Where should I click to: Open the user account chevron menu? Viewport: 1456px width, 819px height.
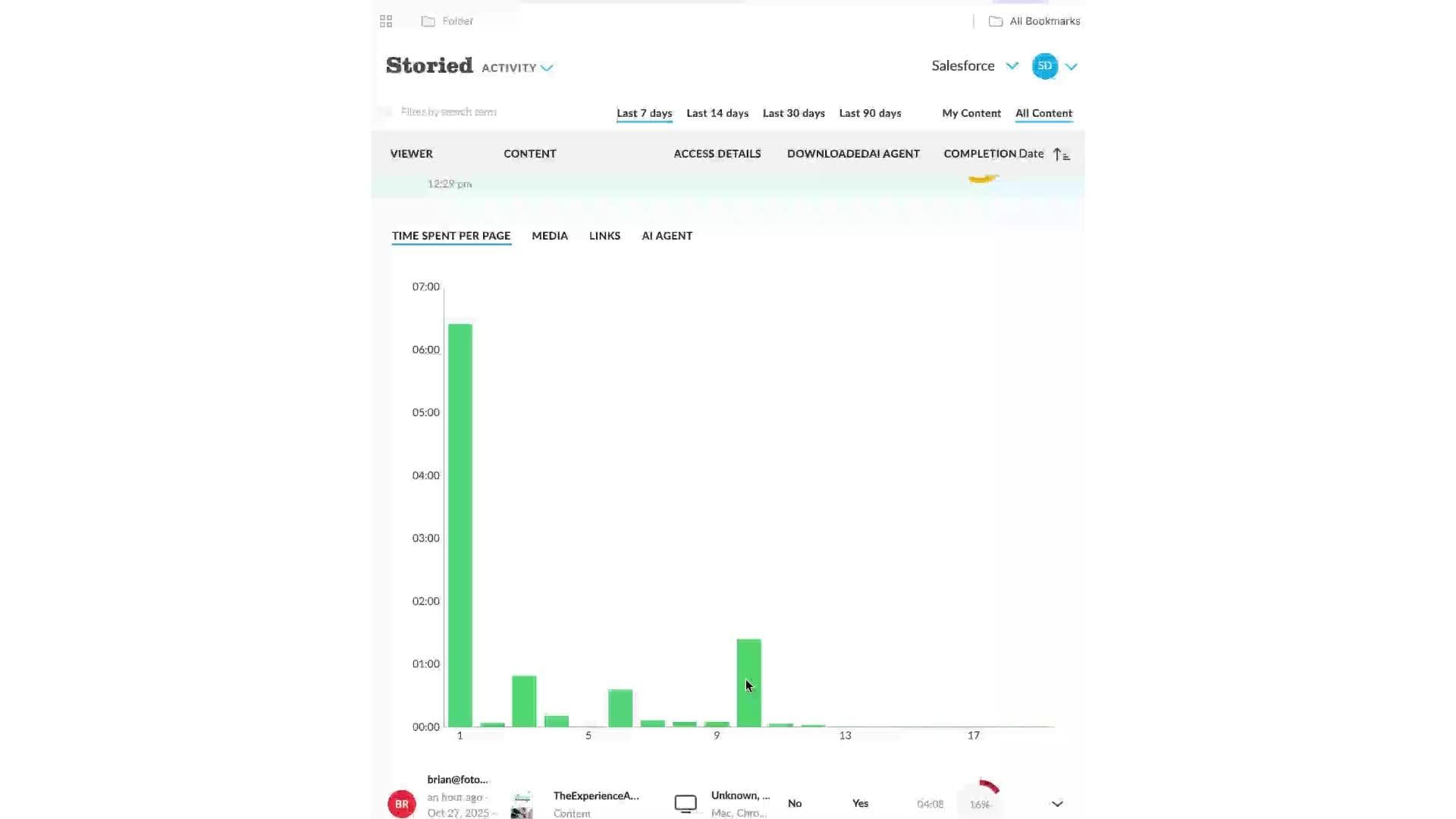click(x=1072, y=67)
